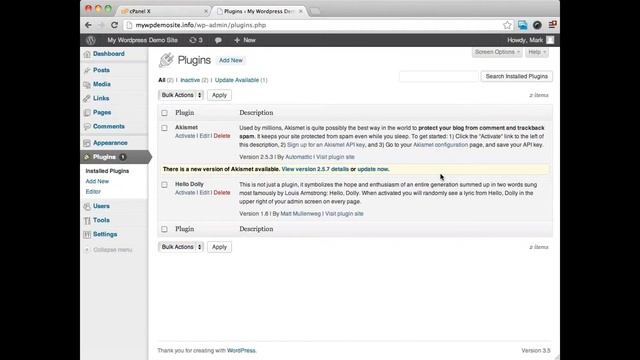Click the Pages sidebar icon
Image resolution: width=640 pixels, height=360 pixels.
87,112
